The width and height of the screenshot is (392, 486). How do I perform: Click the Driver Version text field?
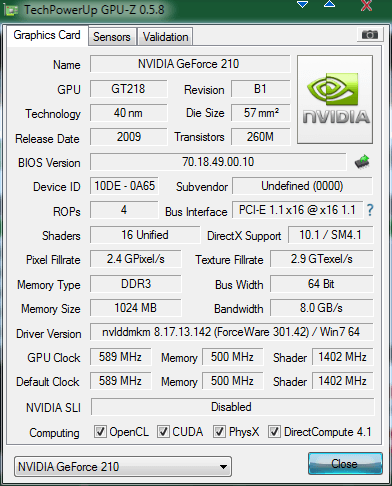(x=231, y=332)
